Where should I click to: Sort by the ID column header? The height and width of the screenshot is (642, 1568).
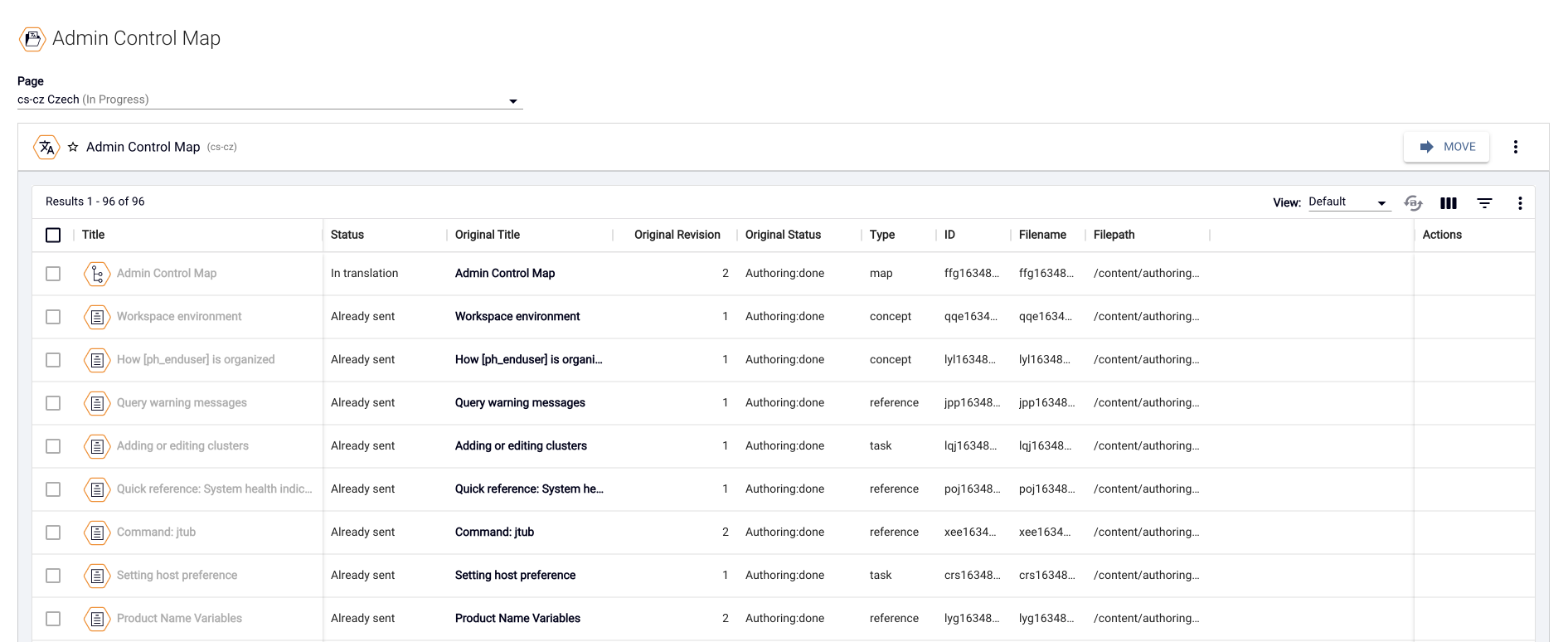pyautogui.click(x=949, y=235)
